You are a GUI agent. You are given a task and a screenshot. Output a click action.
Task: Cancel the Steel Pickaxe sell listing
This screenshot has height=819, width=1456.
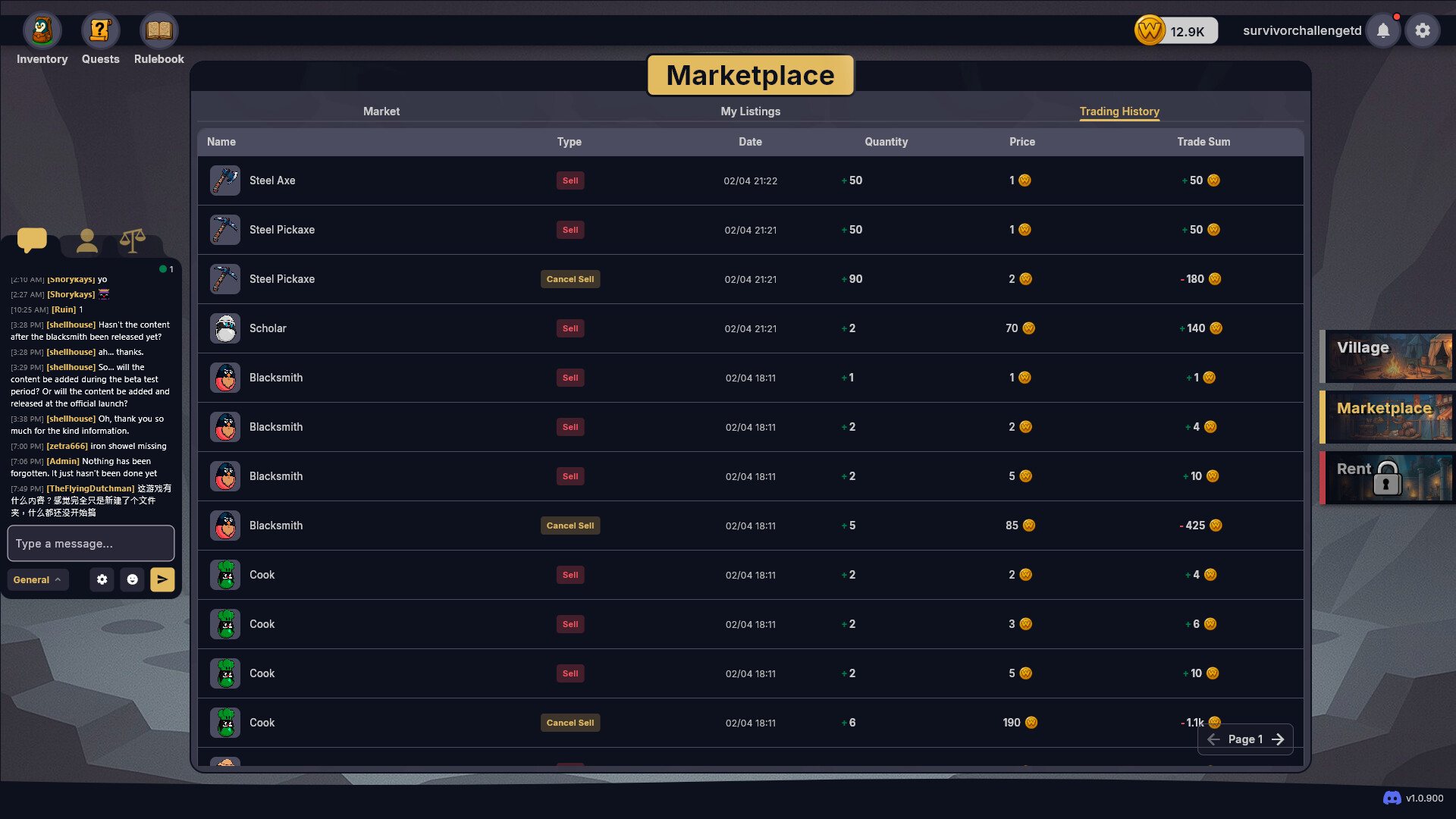570,279
